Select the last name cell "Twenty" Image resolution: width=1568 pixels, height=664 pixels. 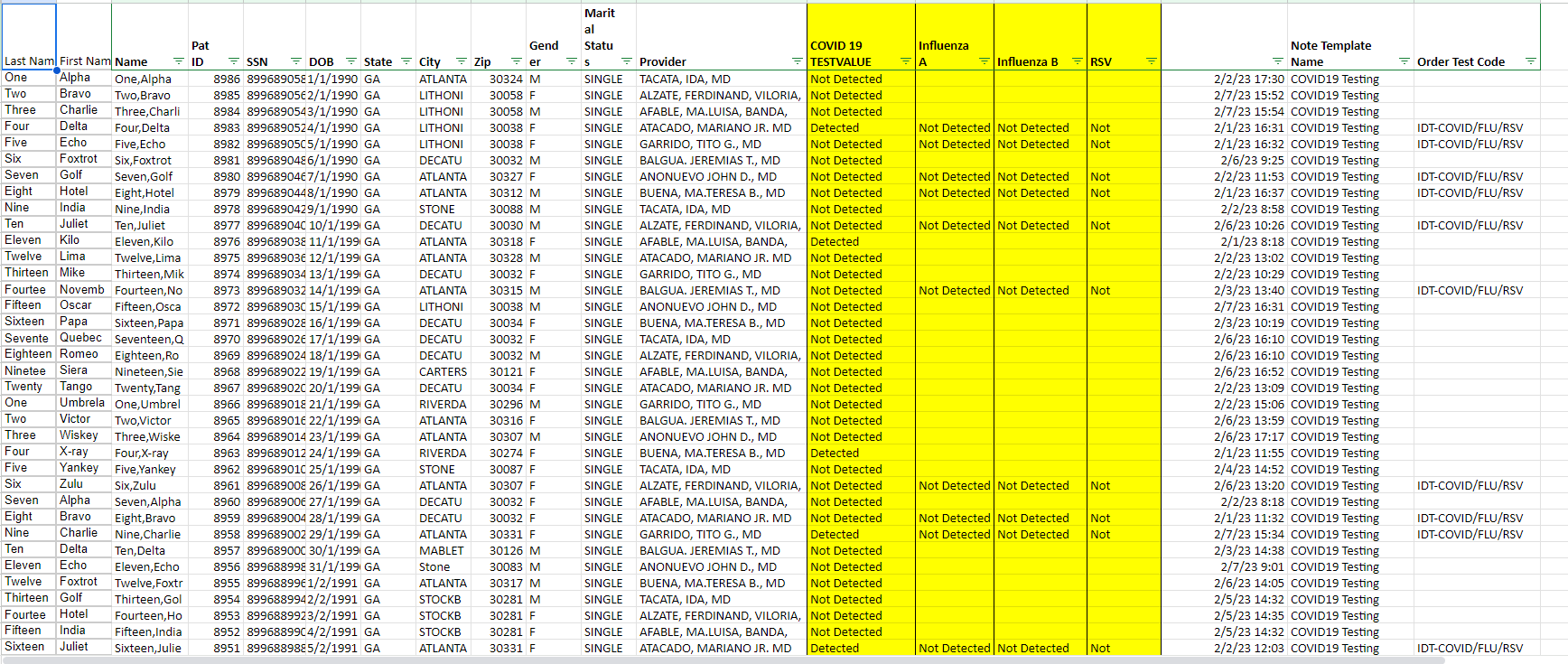click(x=29, y=387)
